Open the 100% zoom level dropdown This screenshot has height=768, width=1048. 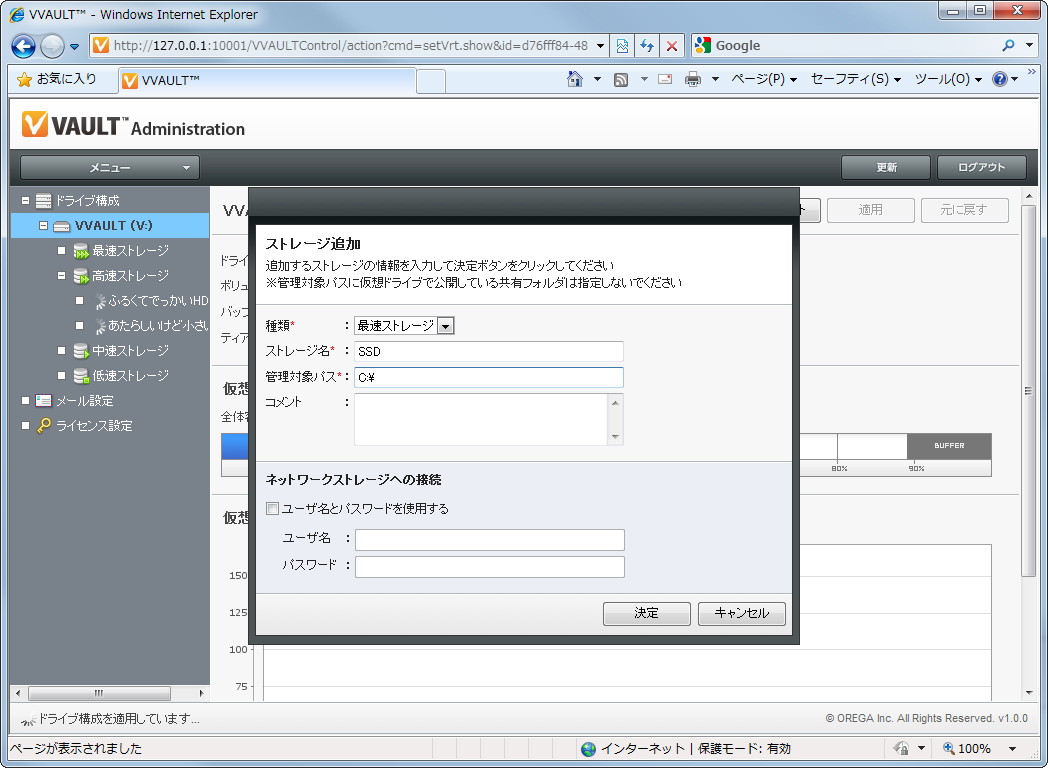[1013, 749]
